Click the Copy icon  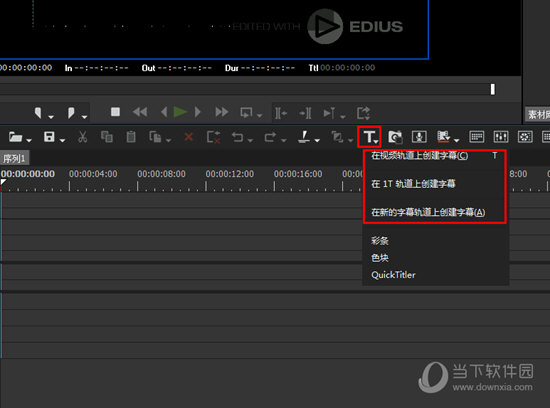[x=107, y=137]
